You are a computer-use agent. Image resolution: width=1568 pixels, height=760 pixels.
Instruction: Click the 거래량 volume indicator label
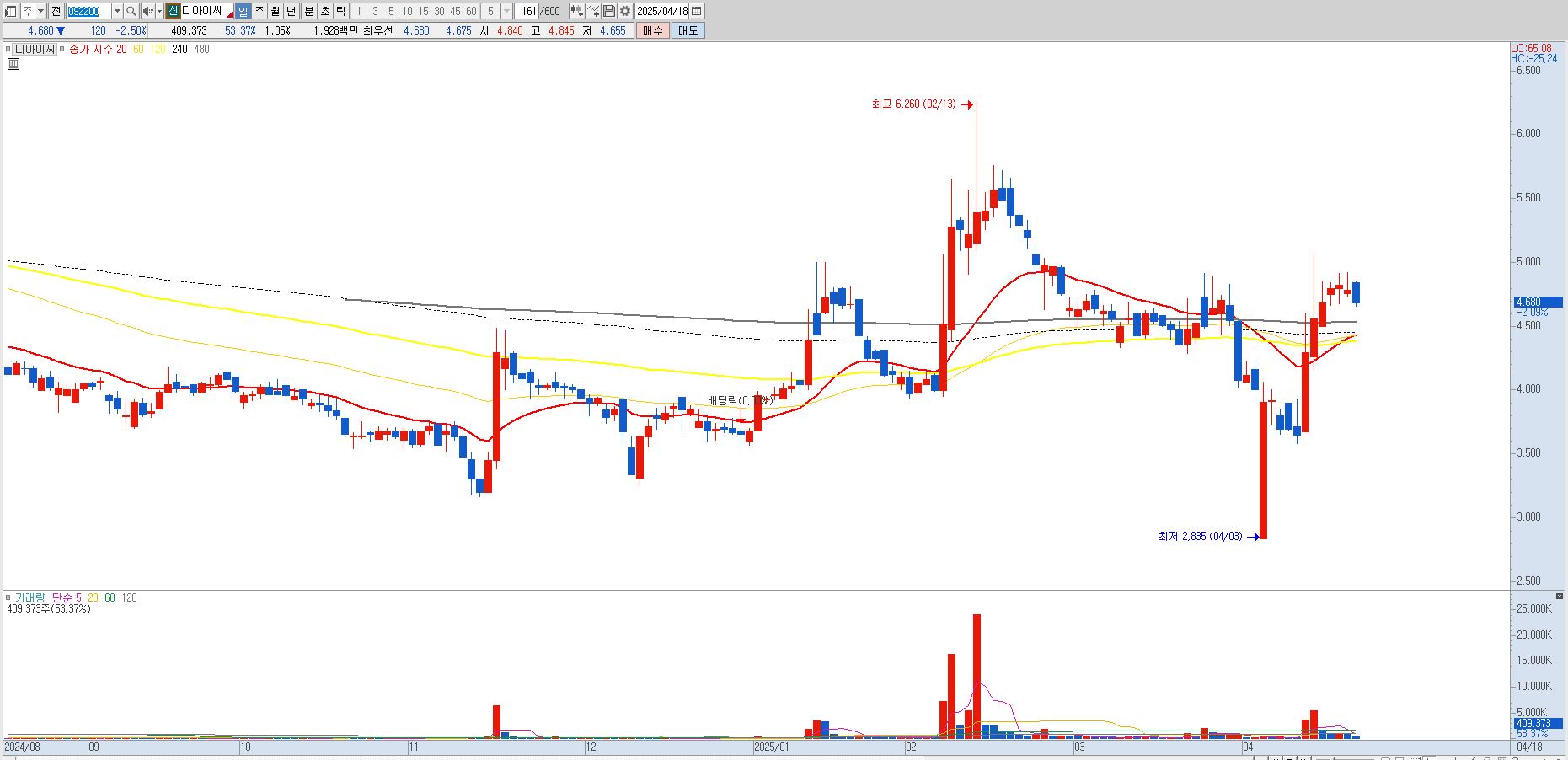[x=29, y=598]
